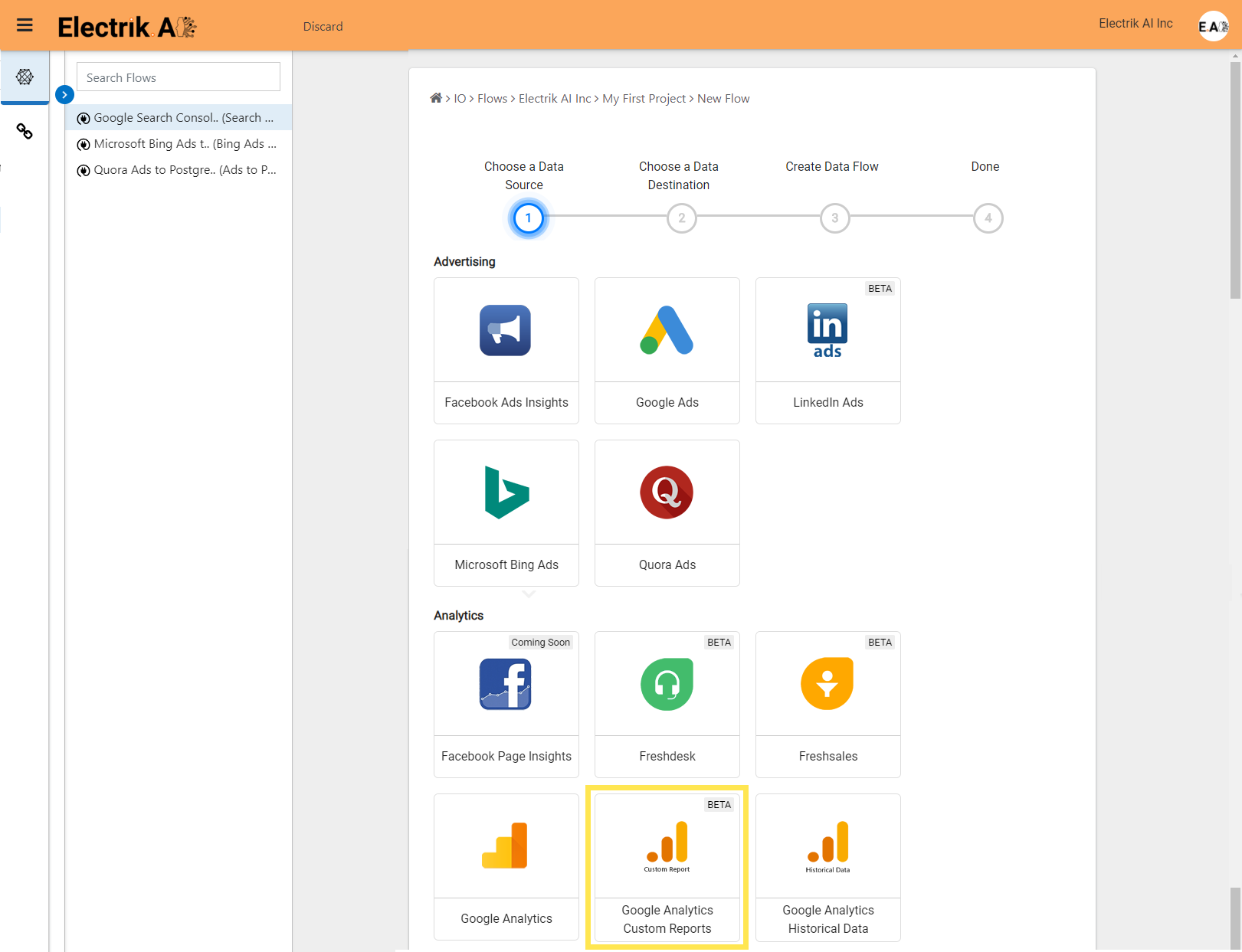The height and width of the screenshot is (952, 1242).
Task: Collapse the flows panel with blue chevron
Action: tap(64, 95)
